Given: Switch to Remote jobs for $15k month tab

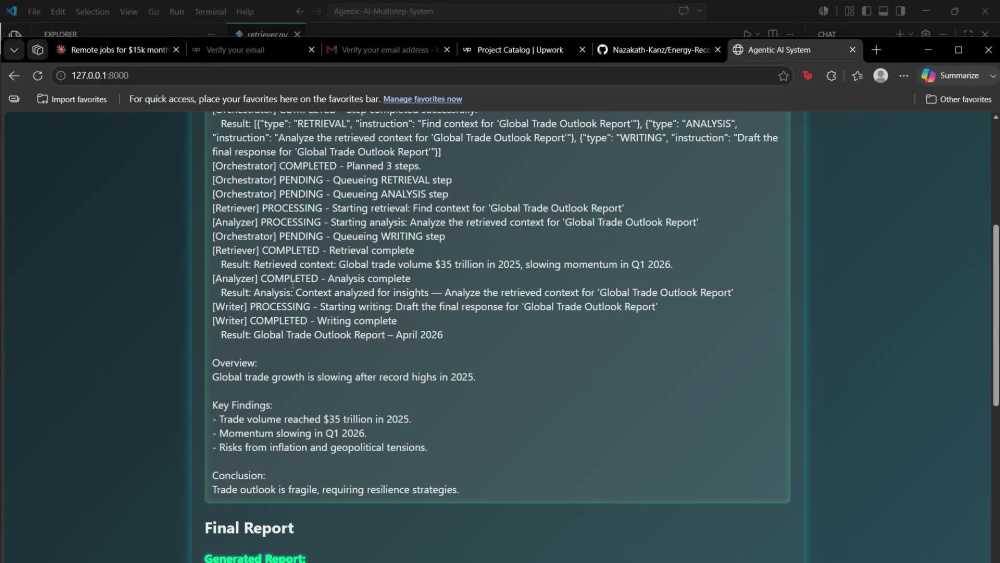Looking at the screenshot, I should [x=117, y=50].
